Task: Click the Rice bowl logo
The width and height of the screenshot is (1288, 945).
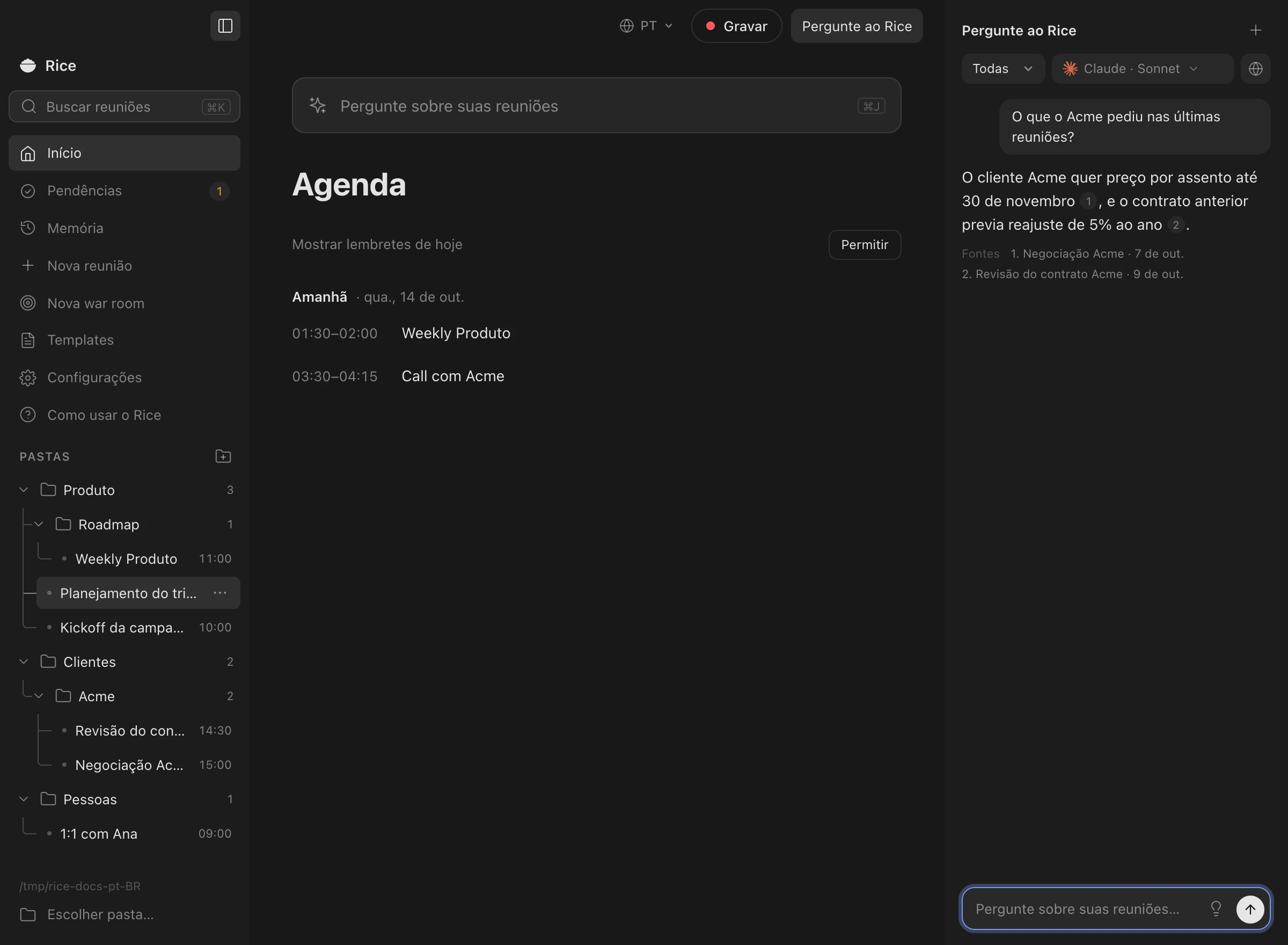Action: (x=27, y=66)
